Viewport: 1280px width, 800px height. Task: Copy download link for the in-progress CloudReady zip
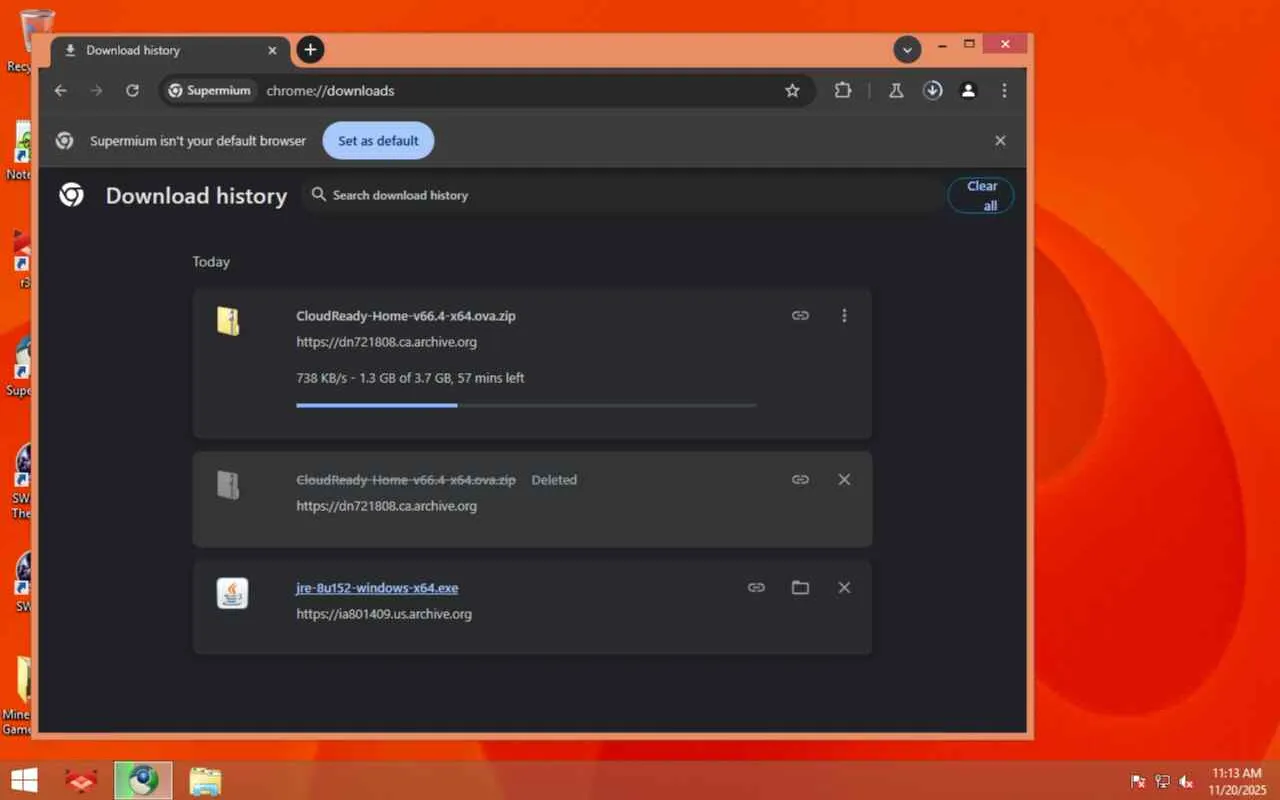800,316
